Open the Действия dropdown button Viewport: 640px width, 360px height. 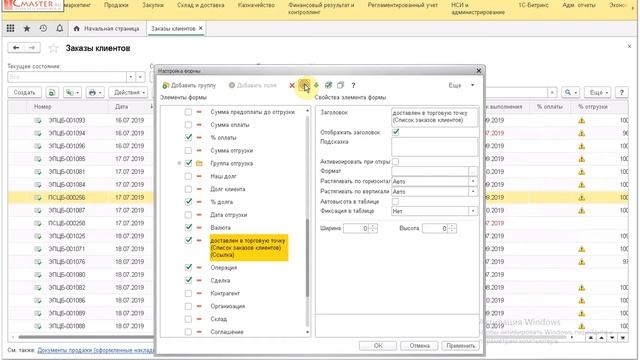point(128,93)
